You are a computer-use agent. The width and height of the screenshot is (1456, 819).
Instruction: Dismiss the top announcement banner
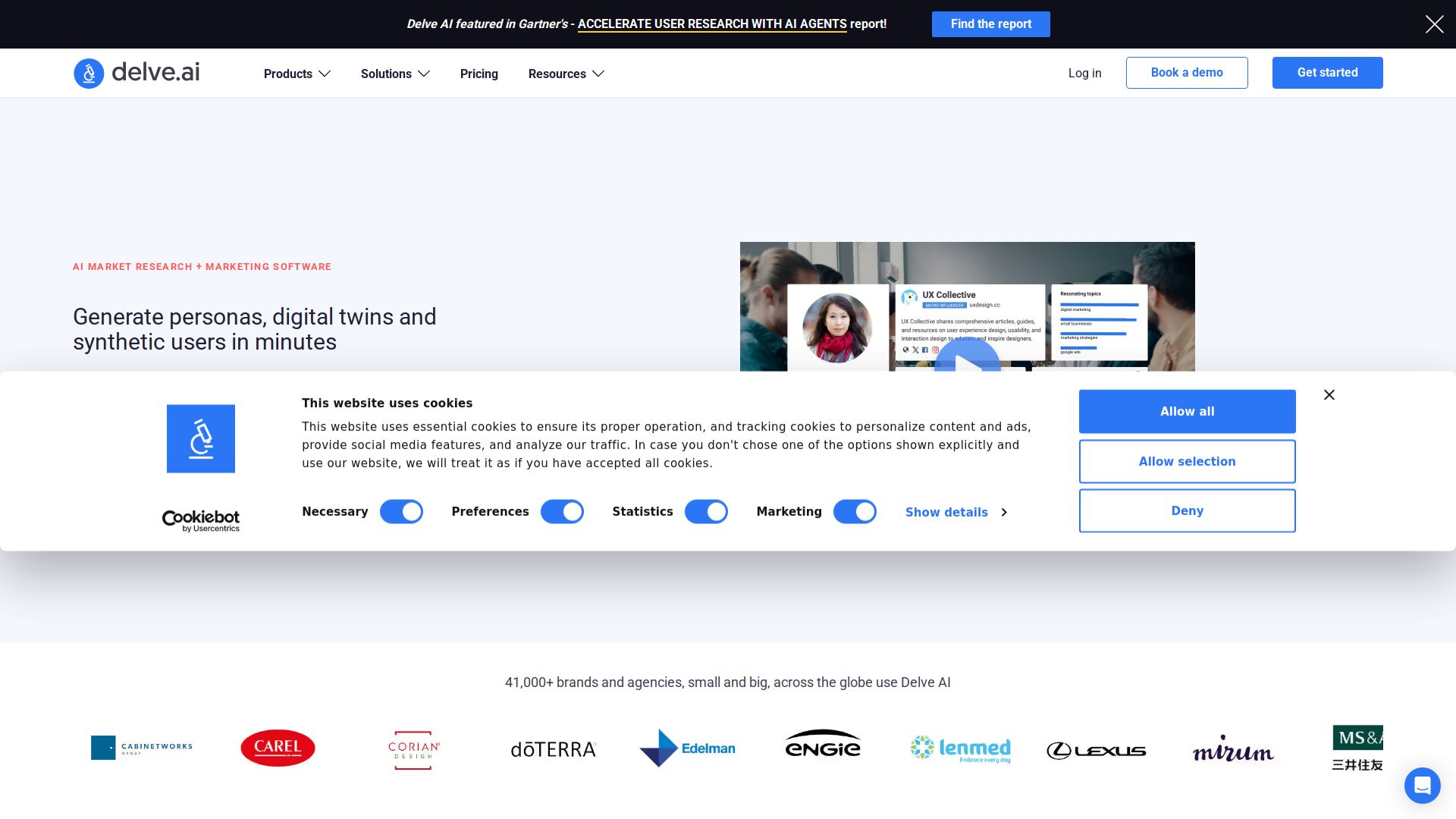[1434, 24]
